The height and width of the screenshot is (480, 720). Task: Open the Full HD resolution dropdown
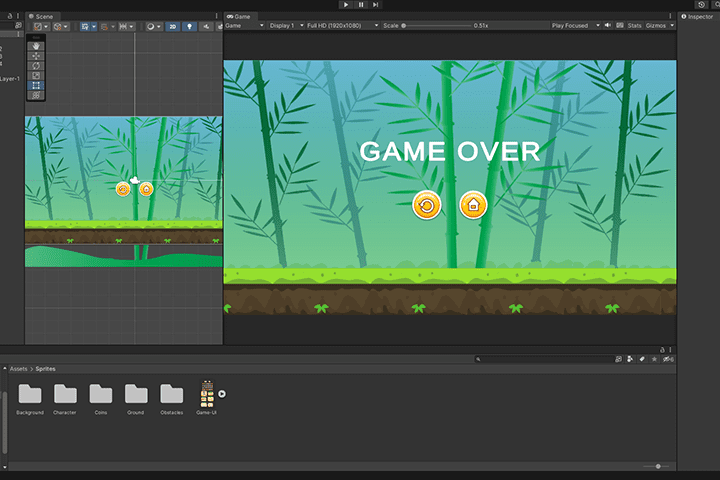[343, 26]
